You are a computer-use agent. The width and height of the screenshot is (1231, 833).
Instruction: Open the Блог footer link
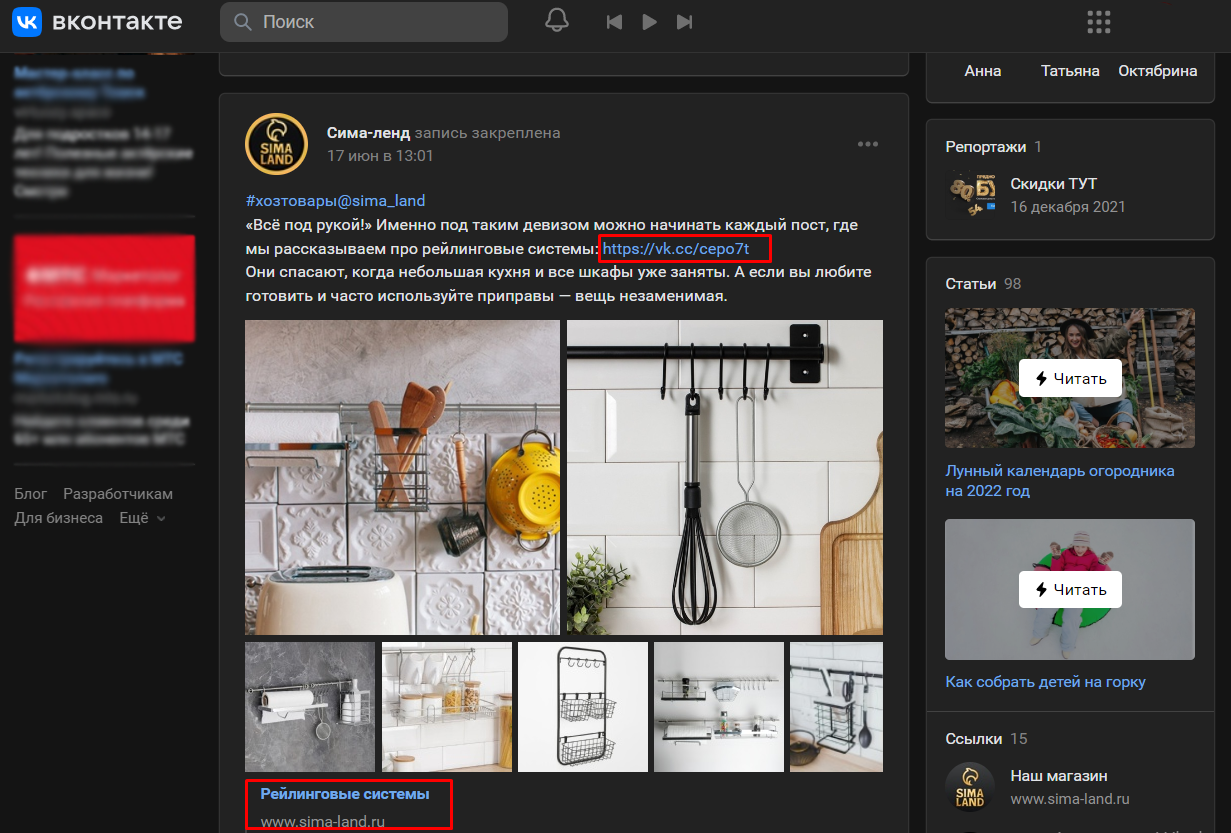click(x=31, y=494)
